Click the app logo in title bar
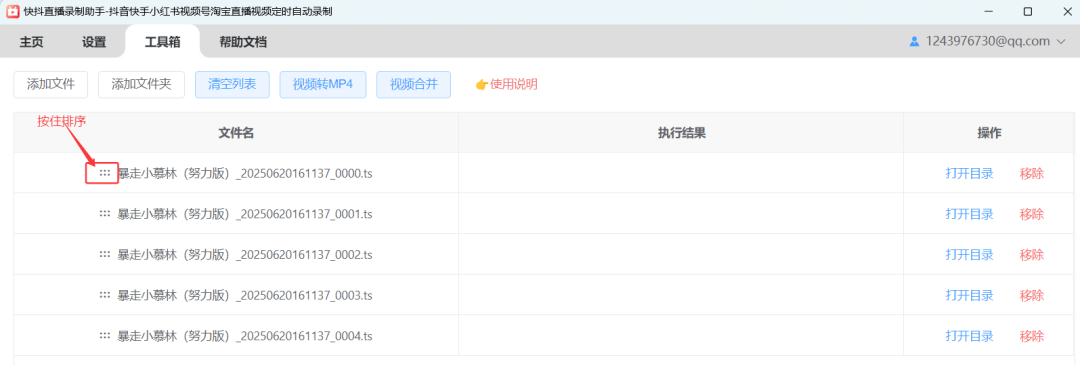Viewport: 1080px width, 366px height. tap(12, 12)
